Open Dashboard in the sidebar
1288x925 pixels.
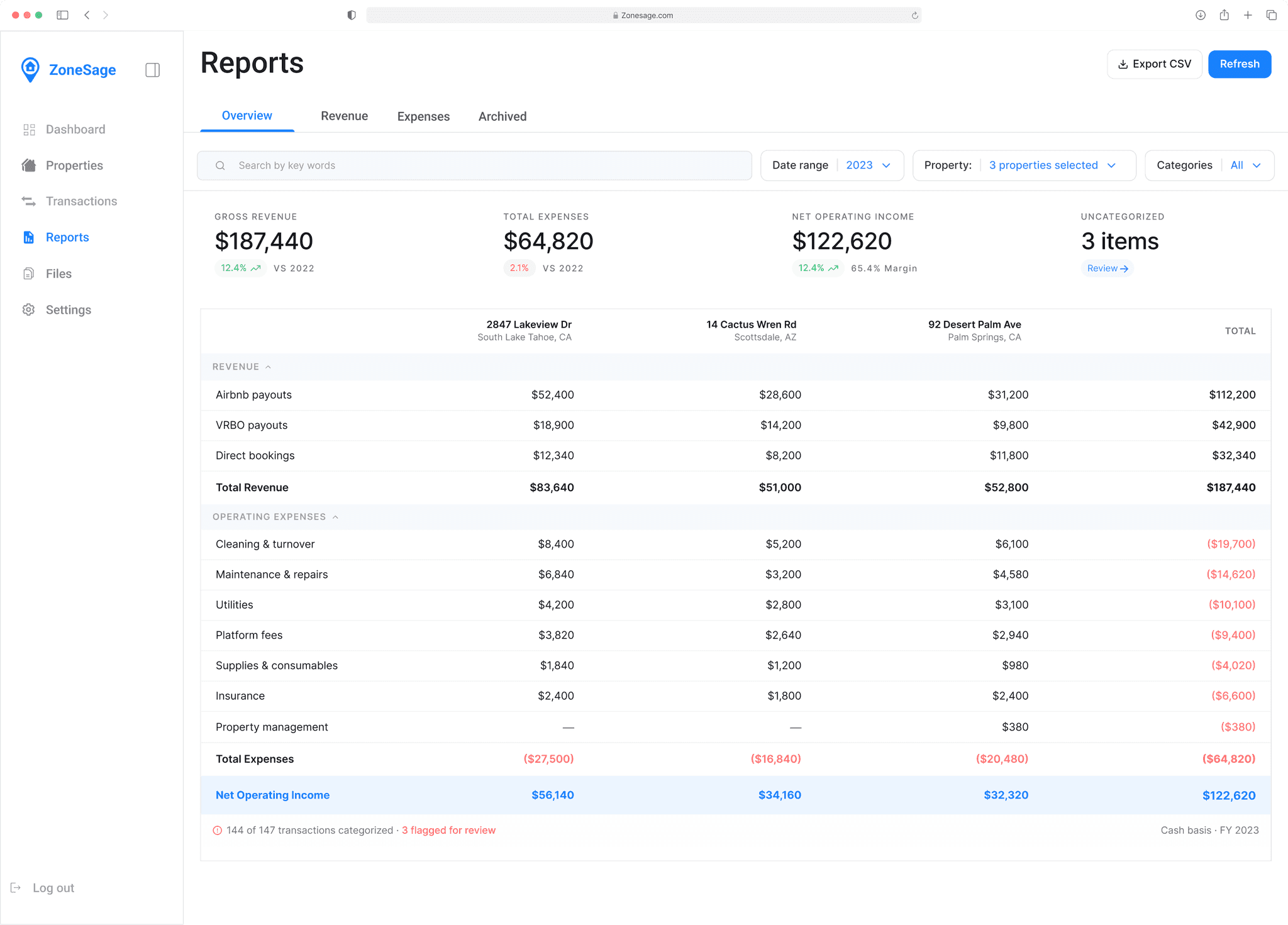[64, 130]
